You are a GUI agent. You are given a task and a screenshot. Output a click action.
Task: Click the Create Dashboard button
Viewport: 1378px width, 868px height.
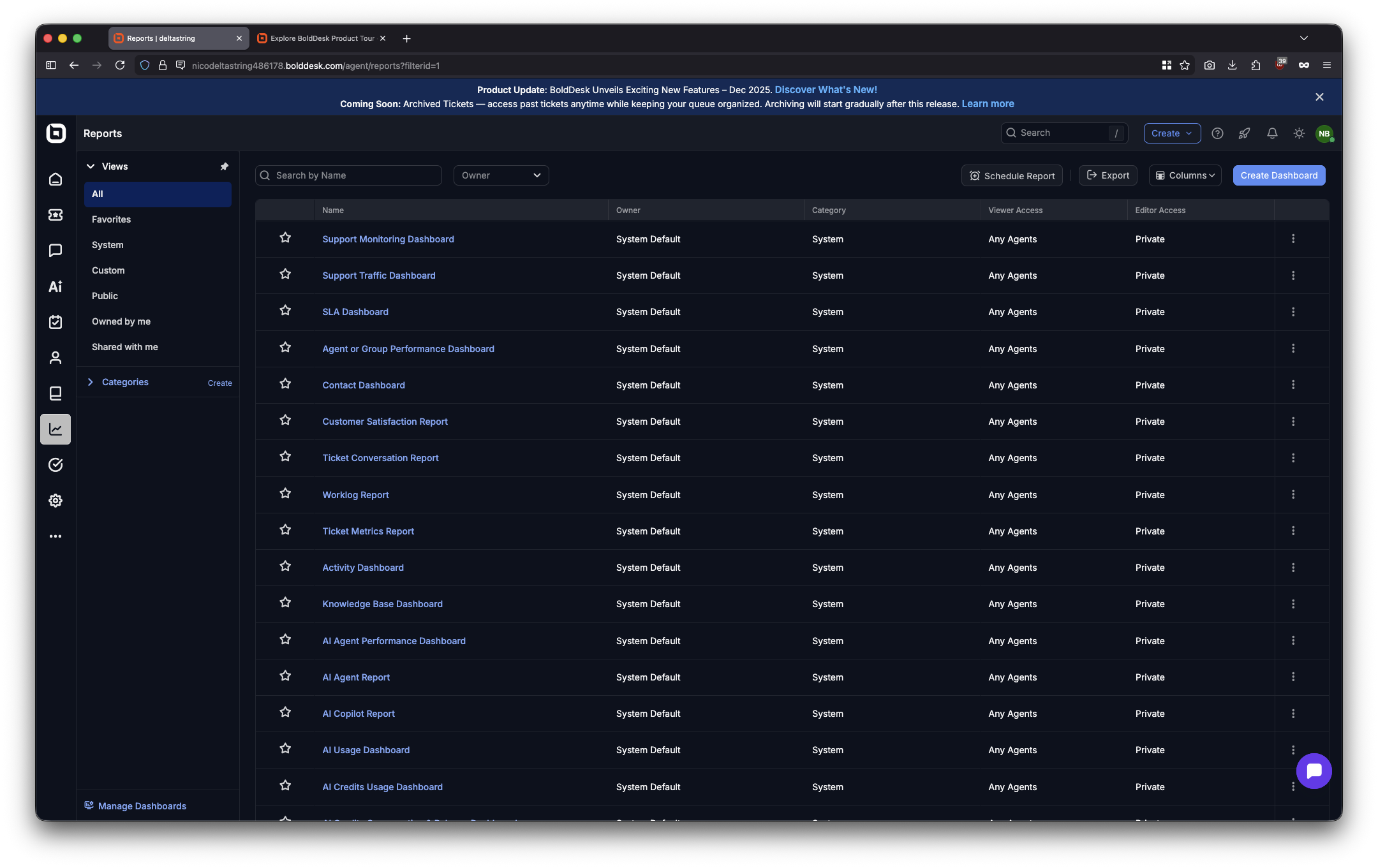(x=1278, y=175)
